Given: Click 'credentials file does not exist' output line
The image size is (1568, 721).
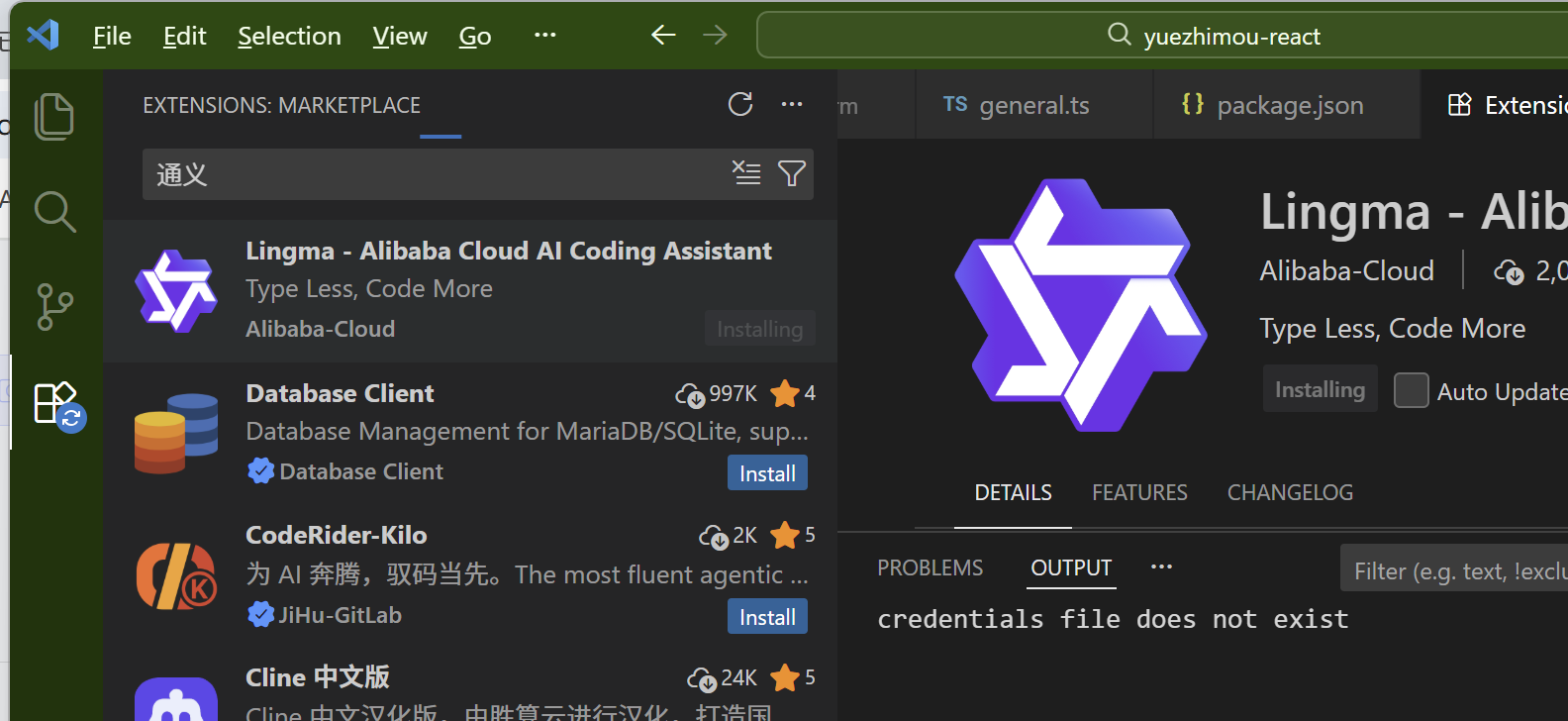Looking at the screenshot, I should coord(1113,619).
